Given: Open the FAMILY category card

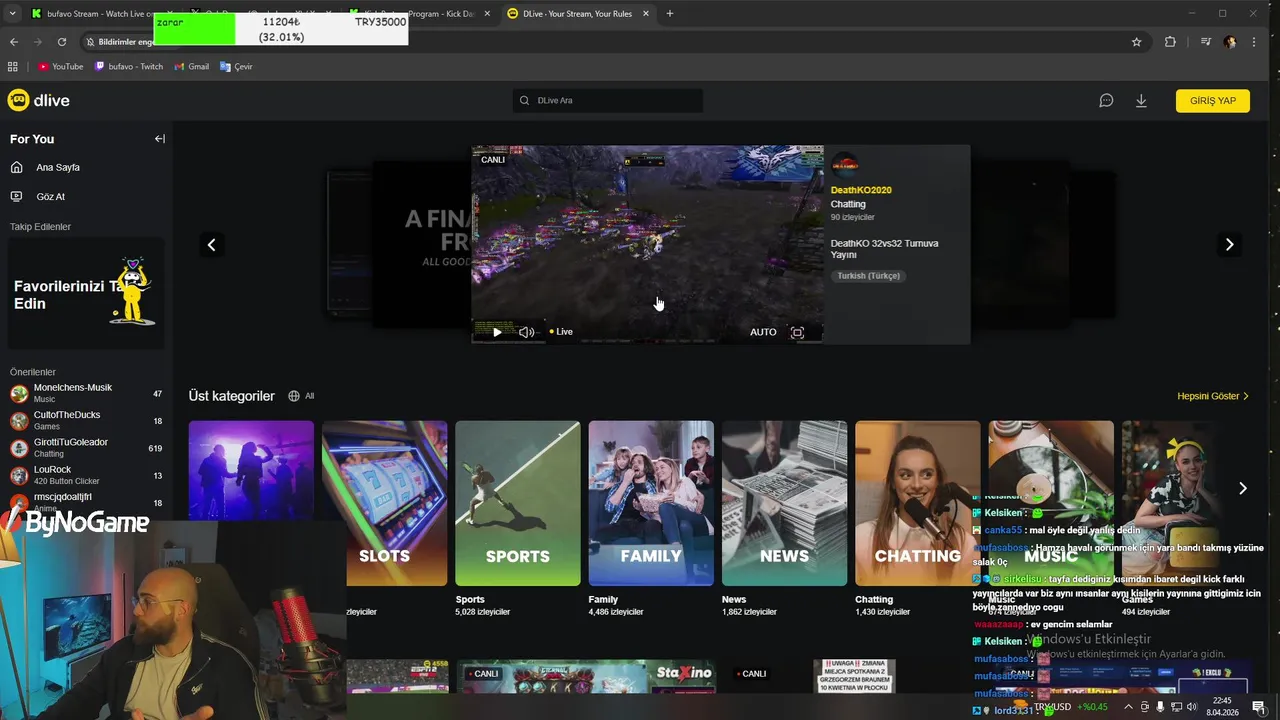Looking at the screenshot, I should point(651,503).
